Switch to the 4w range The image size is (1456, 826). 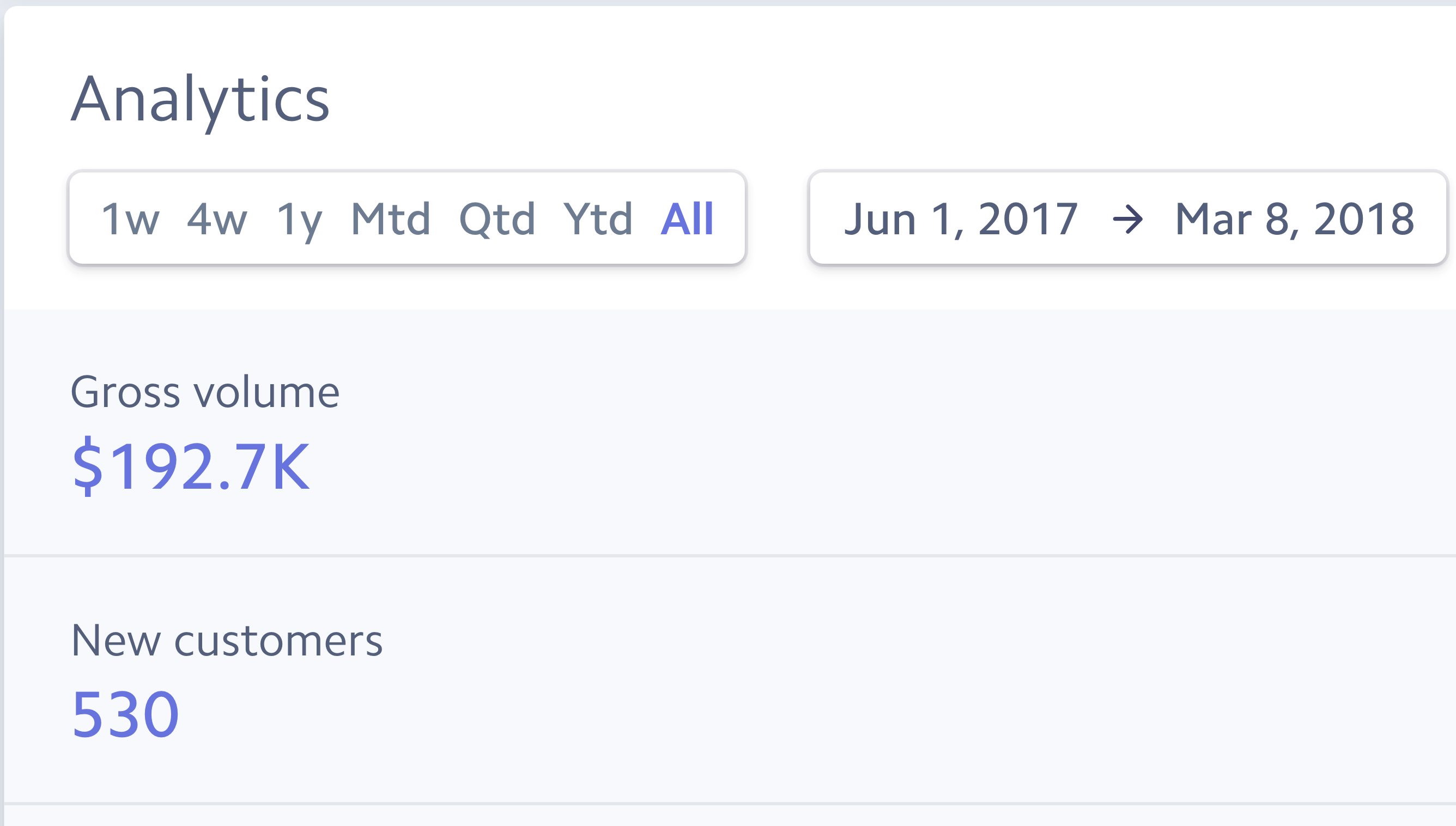click(217, 219)
